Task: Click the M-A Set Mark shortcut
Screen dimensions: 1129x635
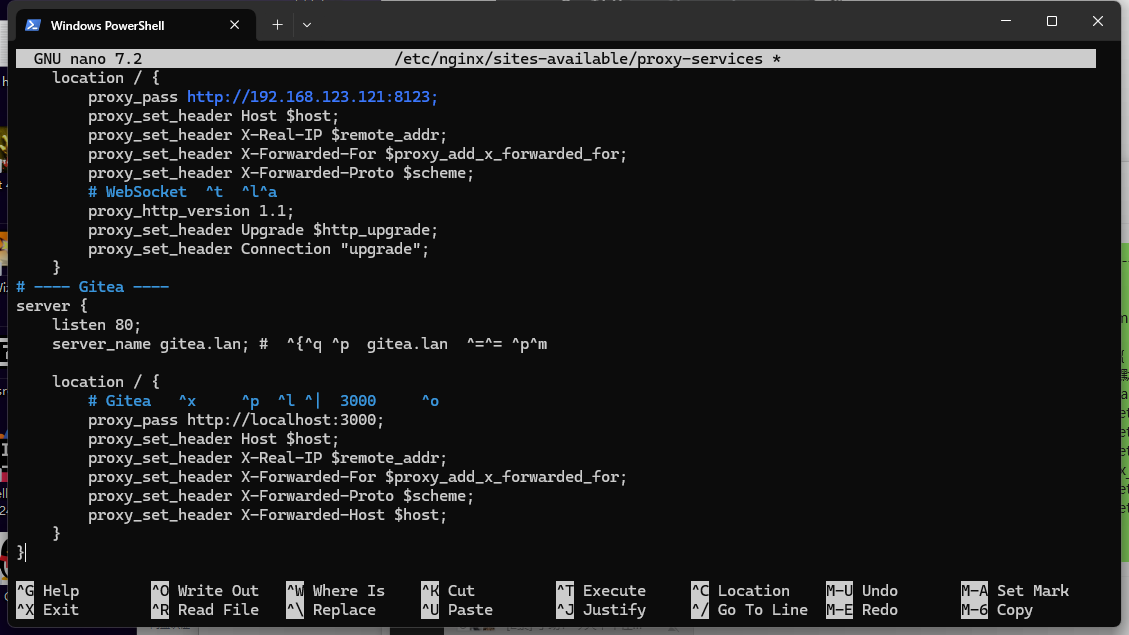Action: pyautogui.click(x=1015, y=591)
